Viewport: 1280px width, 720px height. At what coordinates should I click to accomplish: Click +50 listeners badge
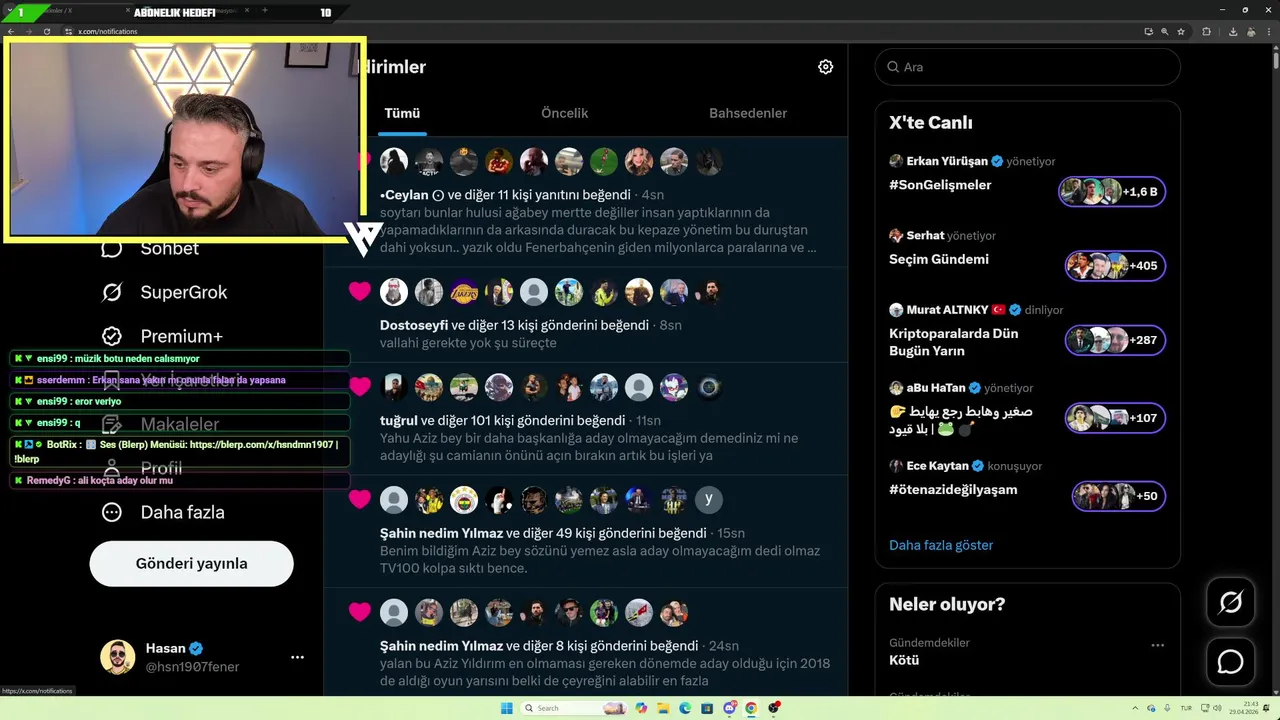[1118, 496]
